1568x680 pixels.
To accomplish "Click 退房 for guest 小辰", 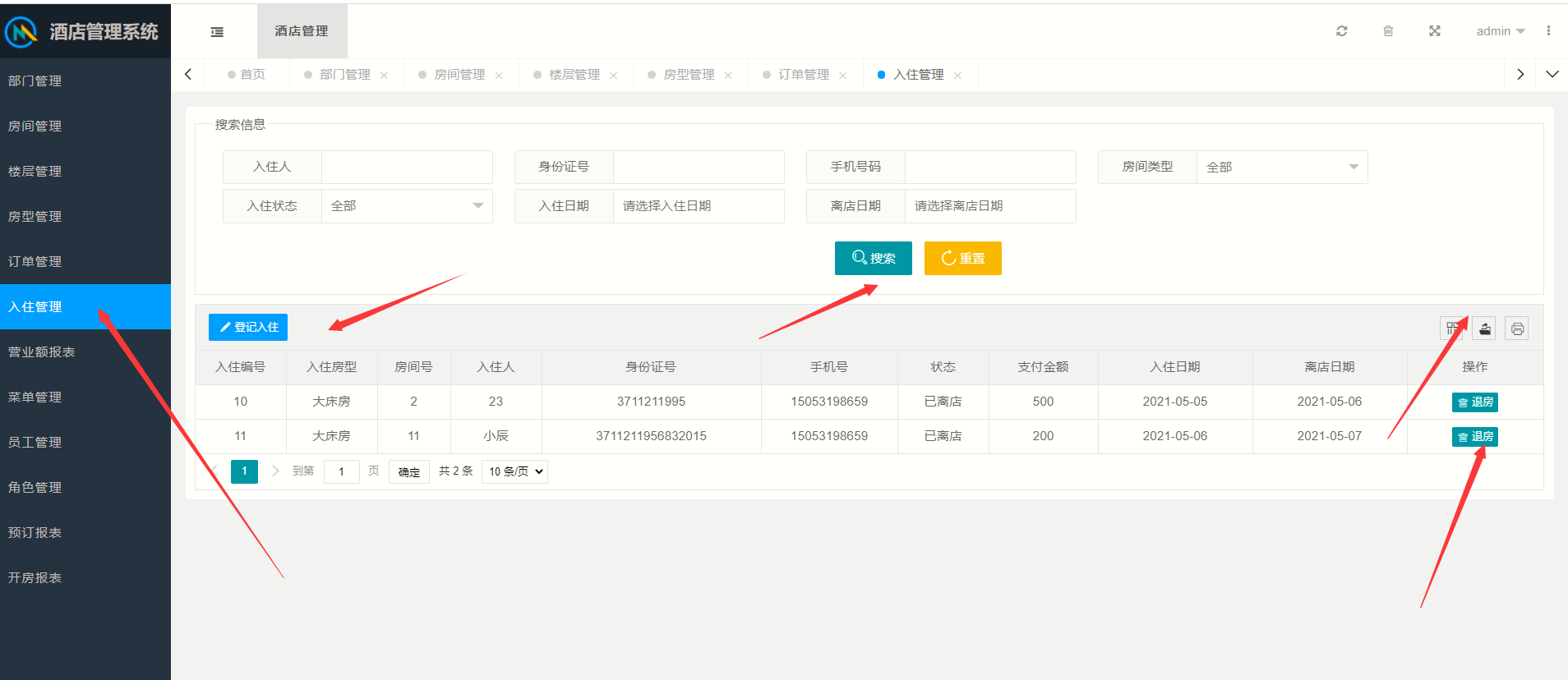I will pyautogui.click(x=1475, y=437).
